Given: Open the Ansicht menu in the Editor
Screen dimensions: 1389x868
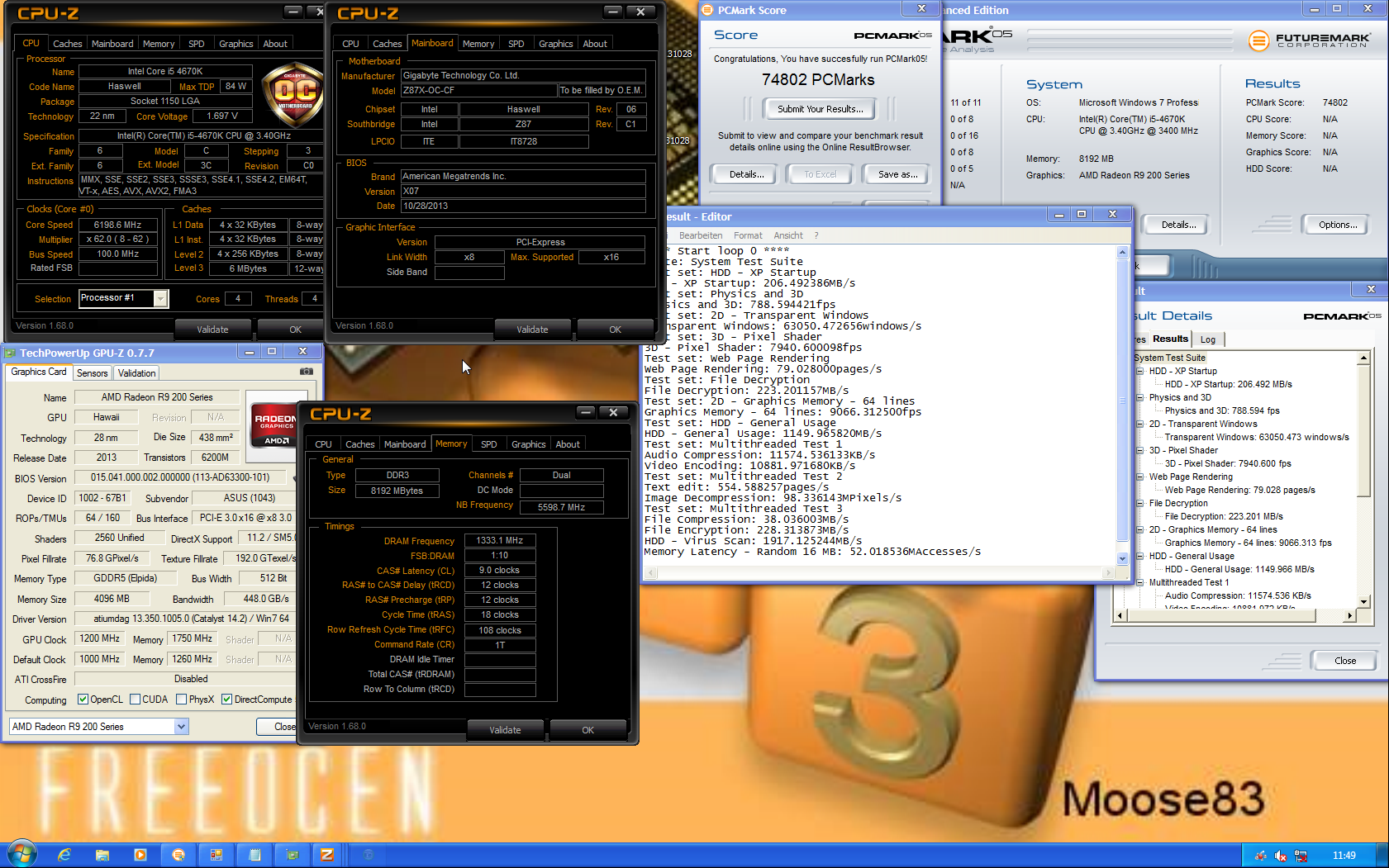Looking at the screenshot, I should coord(788,235).
